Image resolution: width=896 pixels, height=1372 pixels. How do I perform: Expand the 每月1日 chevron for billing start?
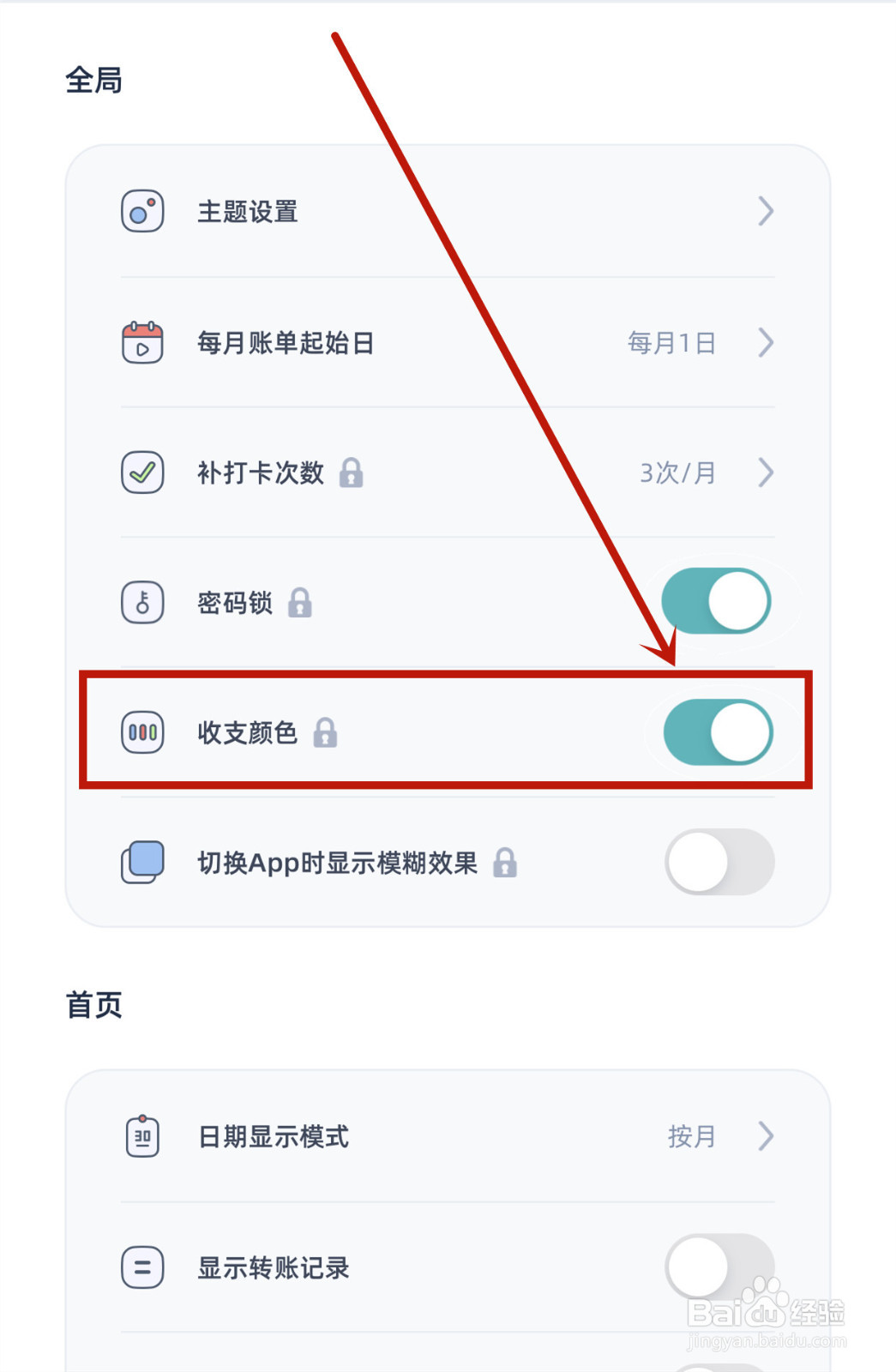pos(766,342)
